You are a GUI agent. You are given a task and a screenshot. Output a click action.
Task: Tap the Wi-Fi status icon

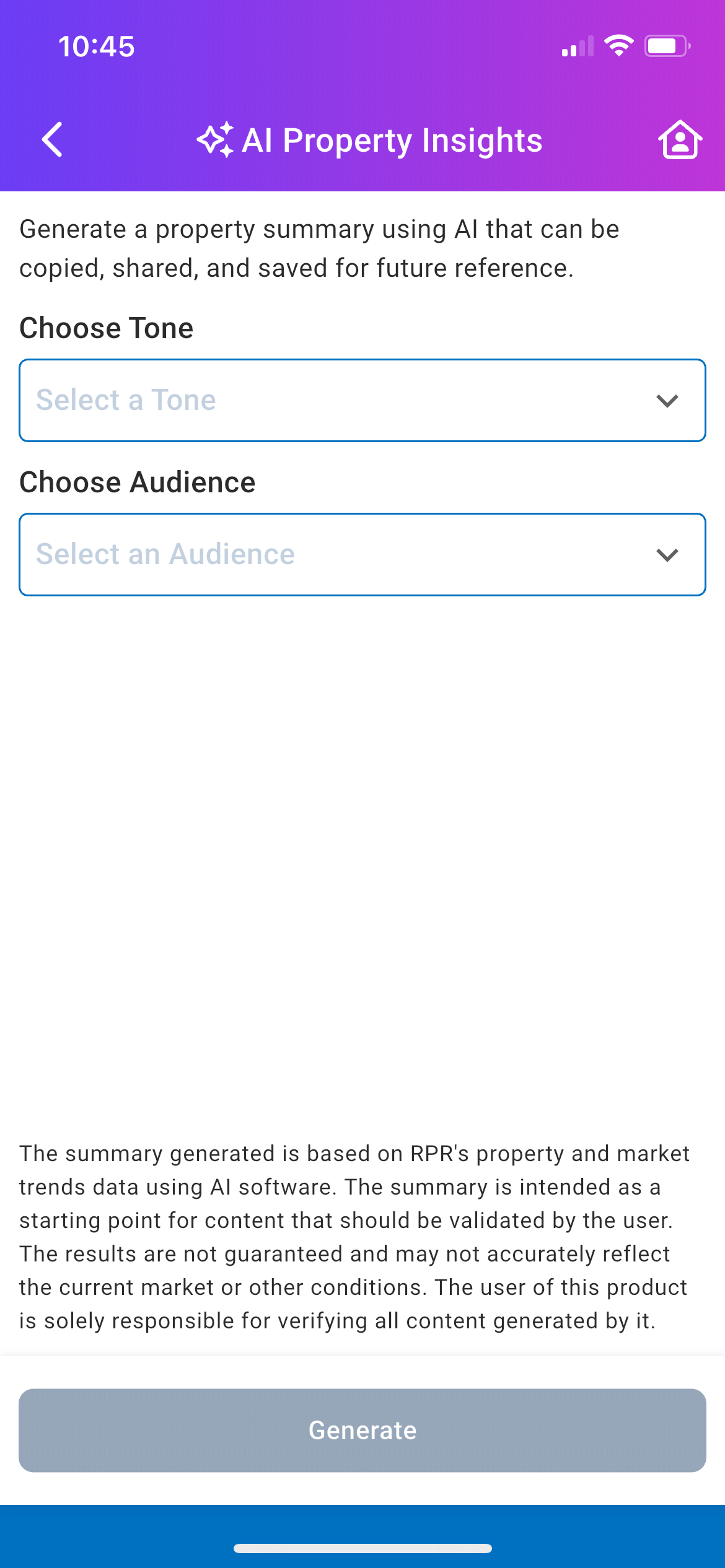tap(618, 46)
